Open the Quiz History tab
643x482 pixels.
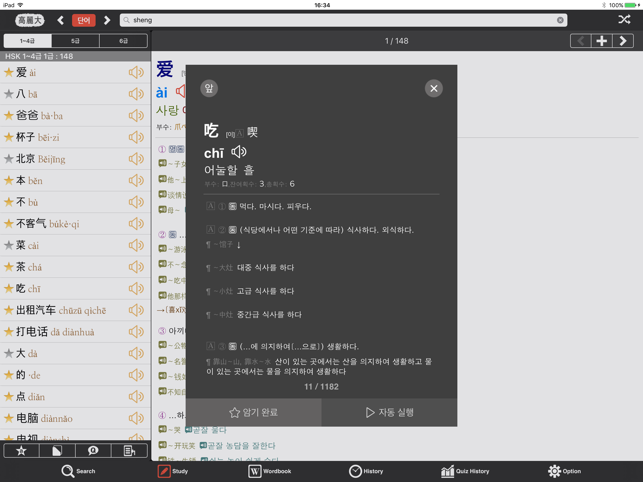[x=465, y=471]
